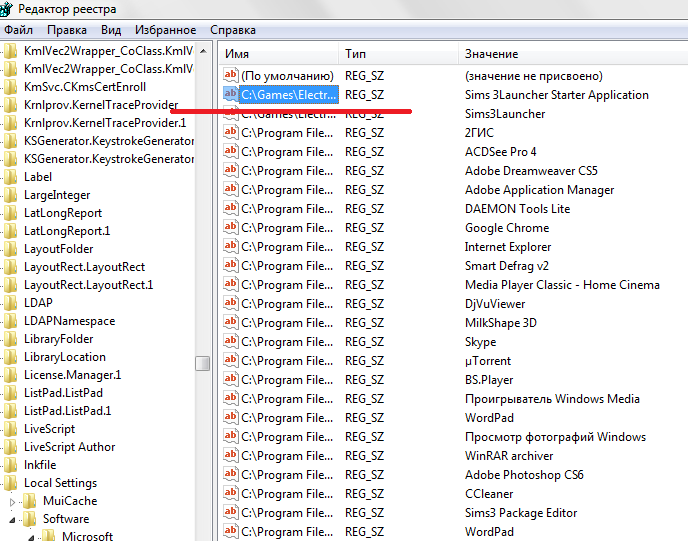Screen dimensions: 688x541
Task: Click the string icon of MilkShape 3D row
Action: pos(230,322)
